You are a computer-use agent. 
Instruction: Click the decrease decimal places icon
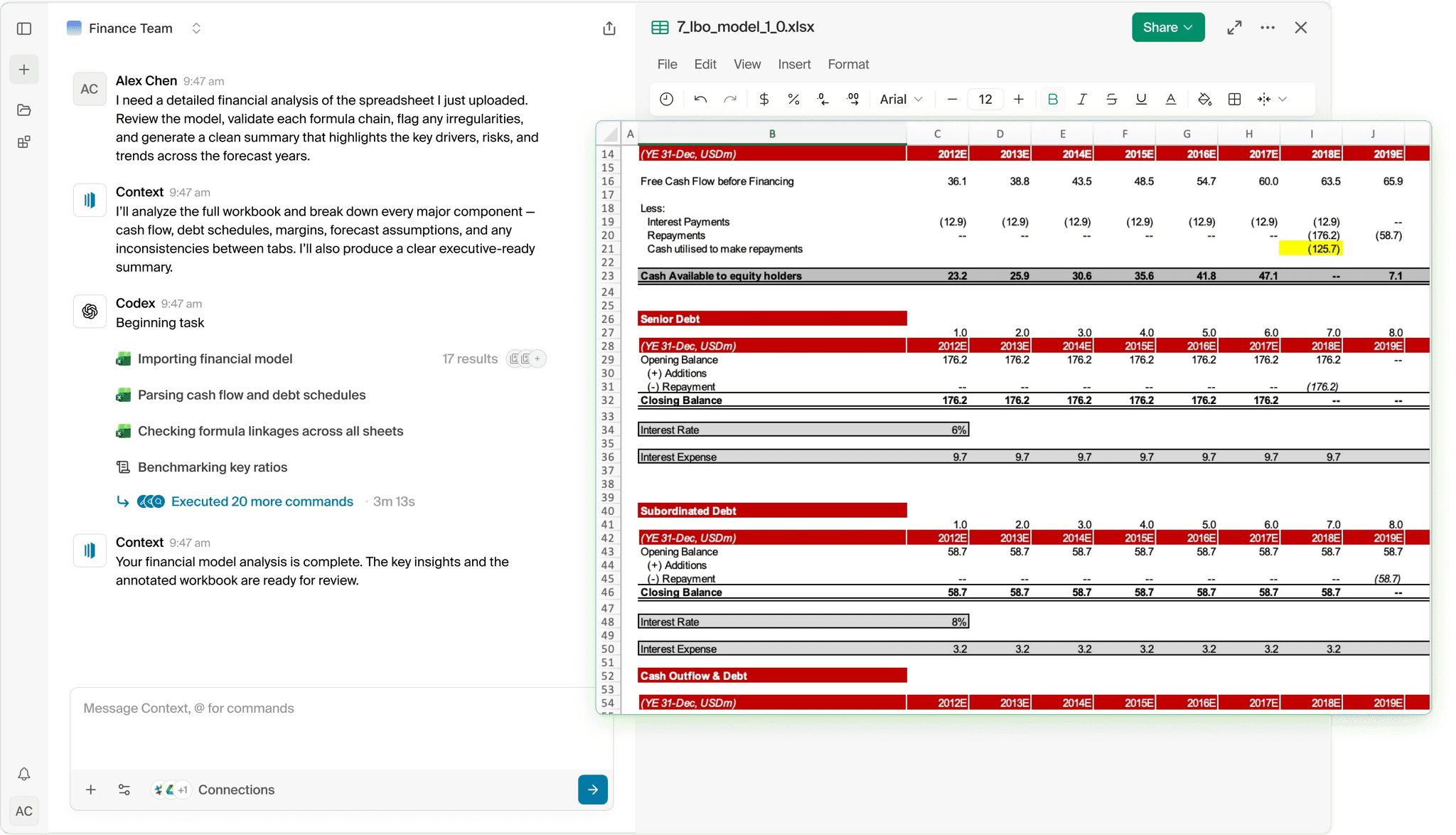[823, 99]
